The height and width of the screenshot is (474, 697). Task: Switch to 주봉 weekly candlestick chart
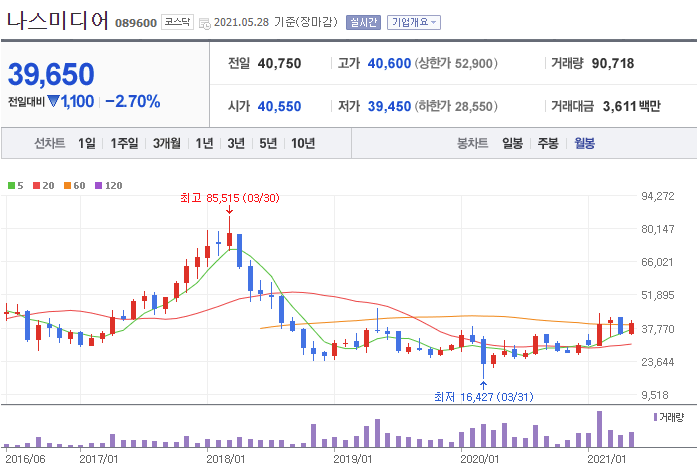[x=548, y=143]
